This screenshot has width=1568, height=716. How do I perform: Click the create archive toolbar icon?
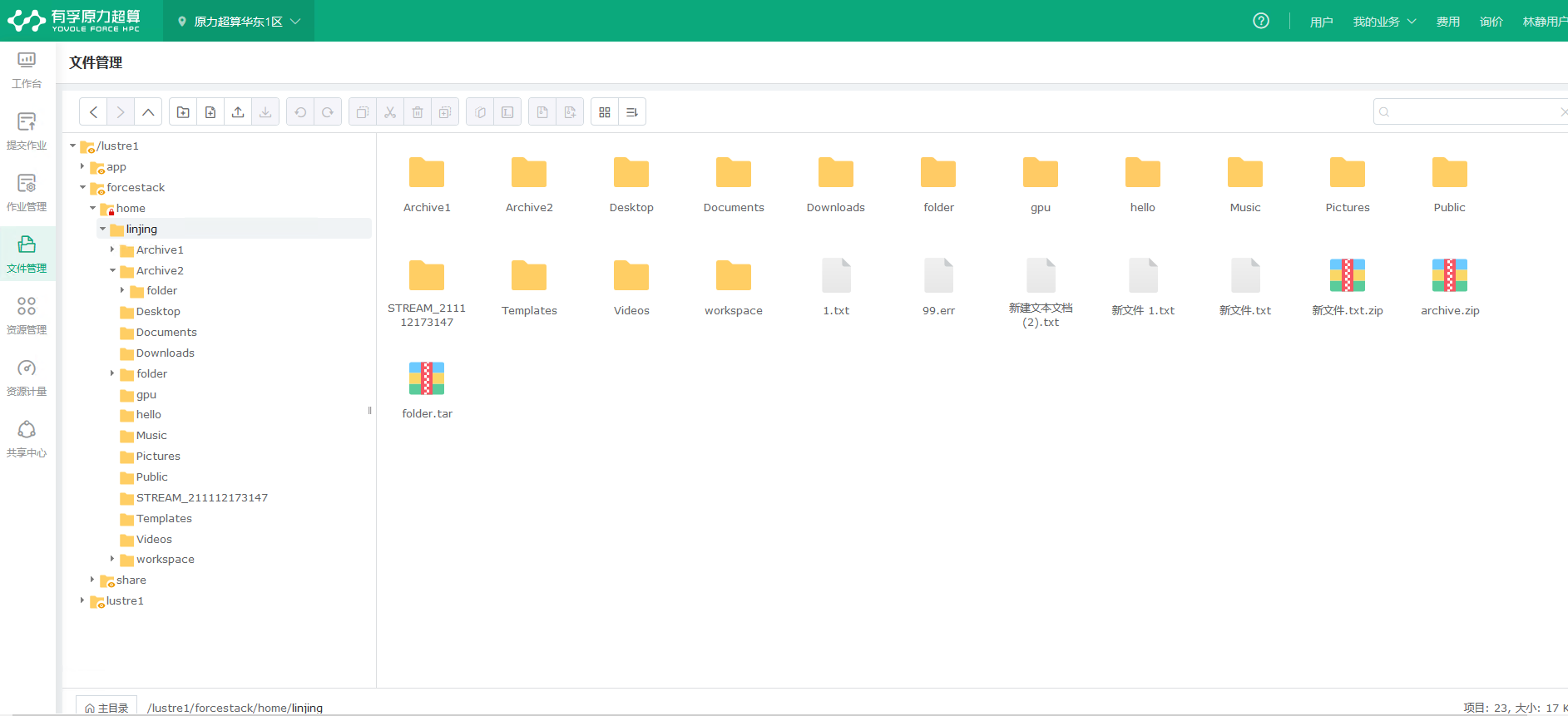pos(570,112)
